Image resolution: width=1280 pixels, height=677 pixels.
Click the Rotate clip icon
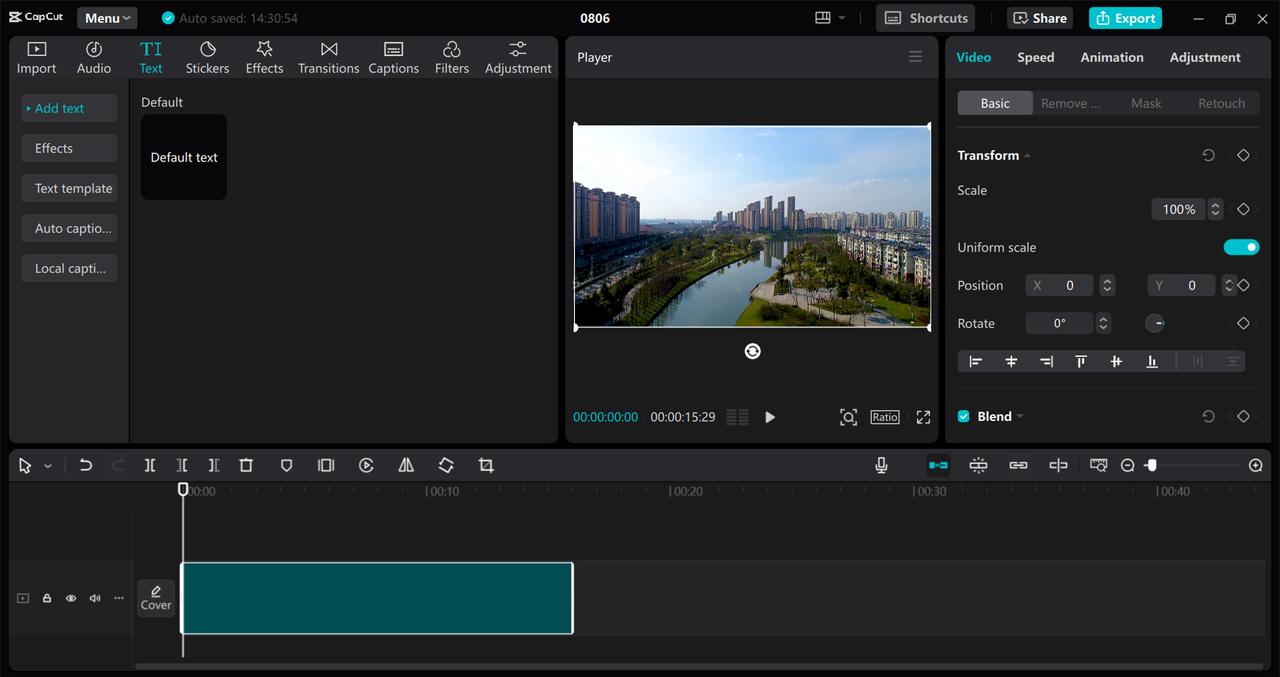point(446,465)
